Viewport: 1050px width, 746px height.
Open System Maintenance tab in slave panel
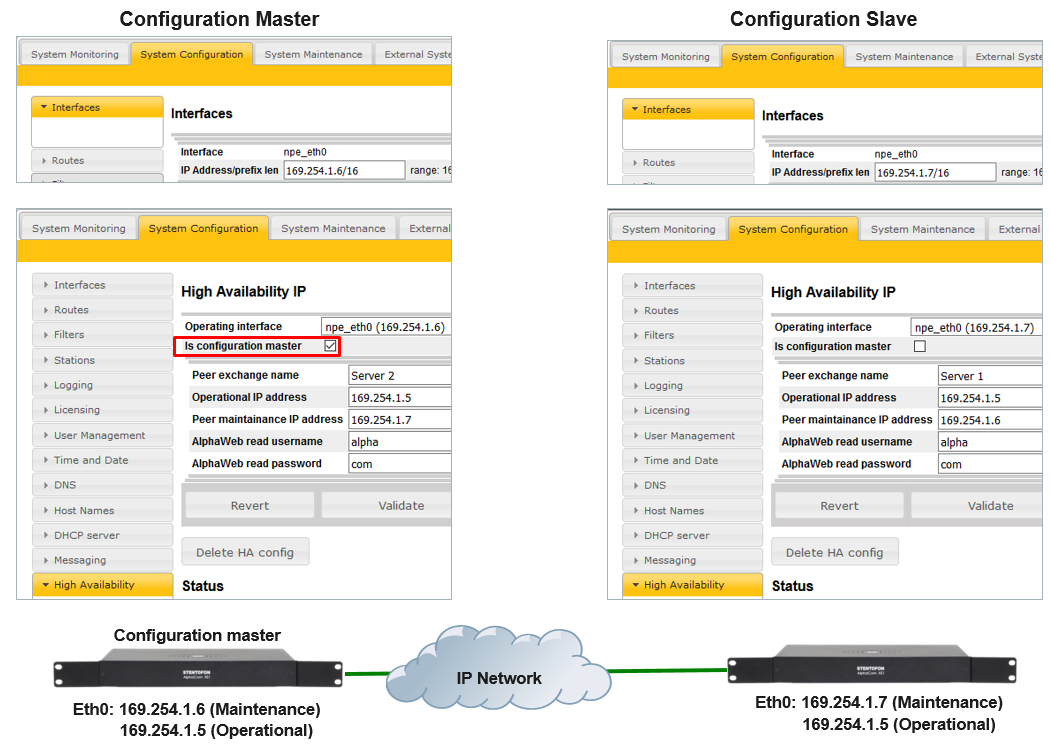[922, 229]
